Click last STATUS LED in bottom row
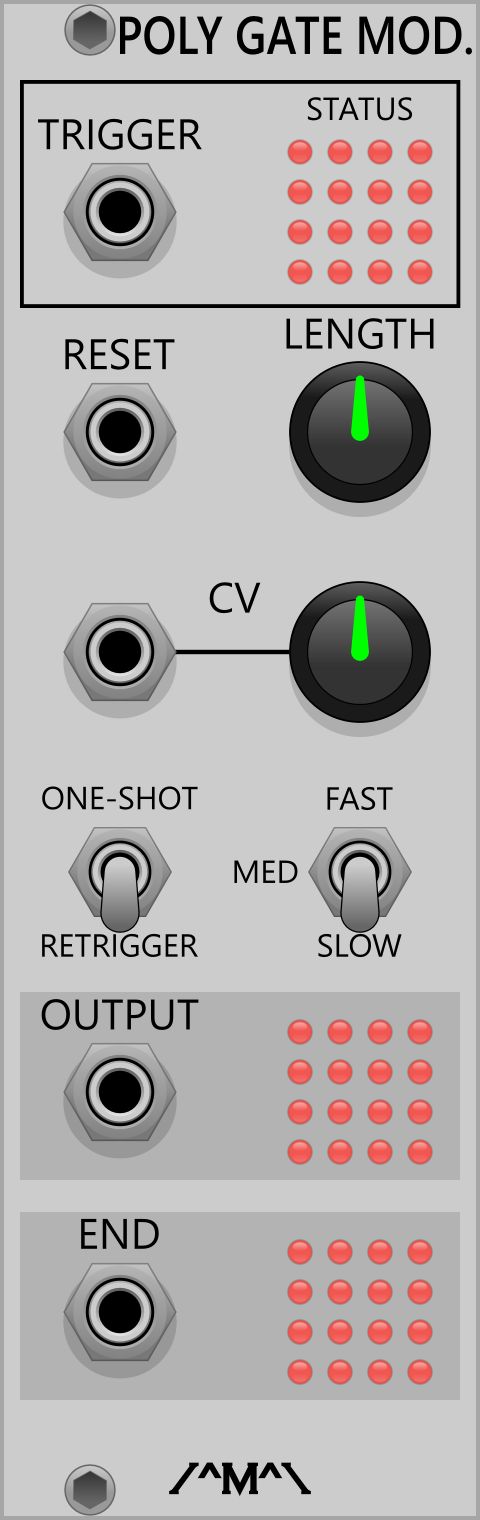 [420, 272]
